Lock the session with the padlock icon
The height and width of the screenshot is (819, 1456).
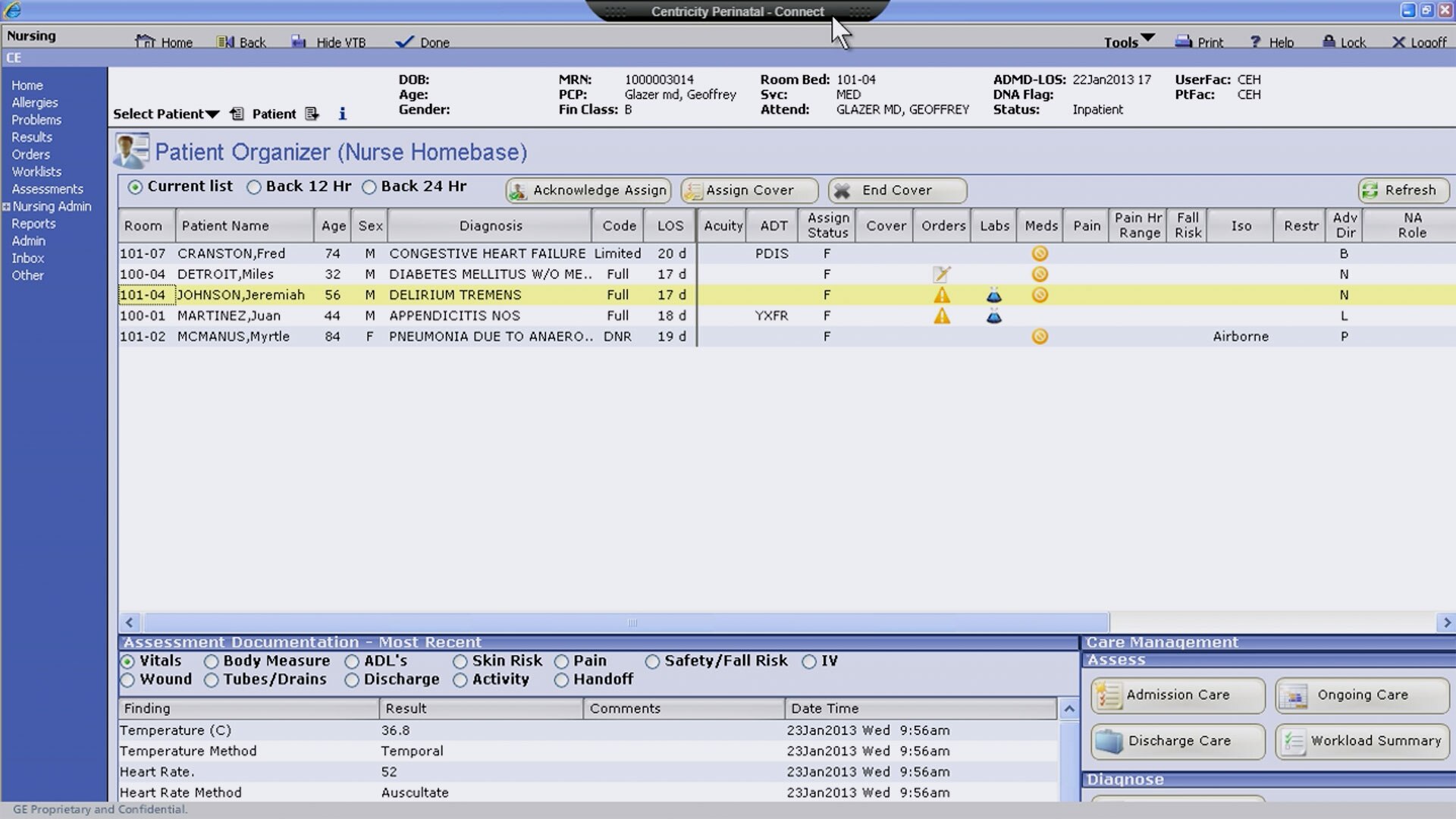pos(1329,42)
